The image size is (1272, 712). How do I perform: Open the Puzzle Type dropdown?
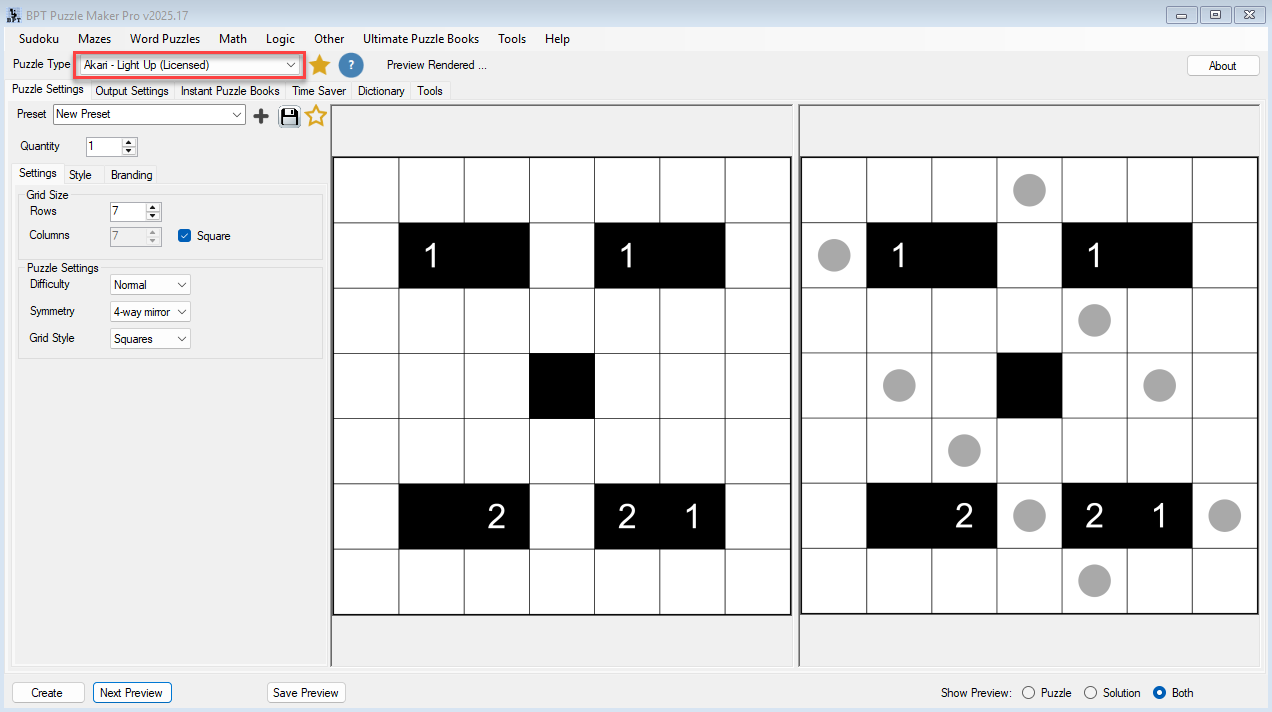pos(190,65)
